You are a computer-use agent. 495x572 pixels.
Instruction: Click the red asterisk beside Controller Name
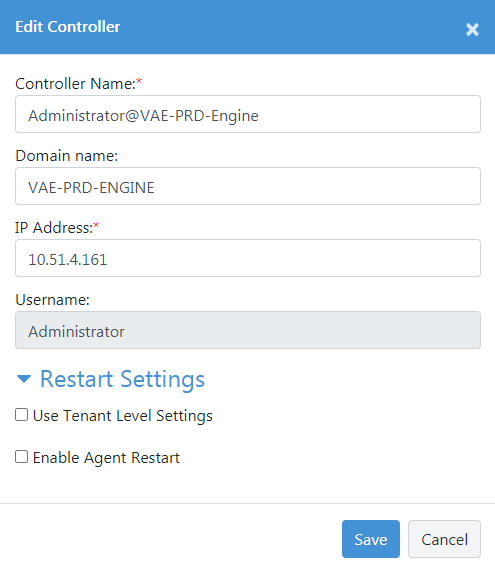point(139,81)
